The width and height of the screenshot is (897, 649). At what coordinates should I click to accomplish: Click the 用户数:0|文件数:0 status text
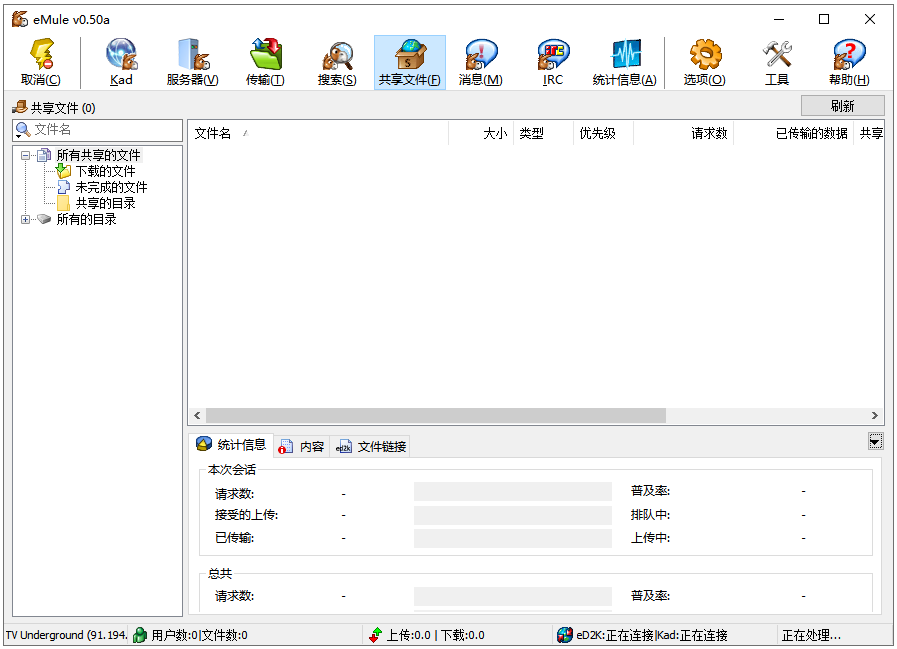[199, 635]
